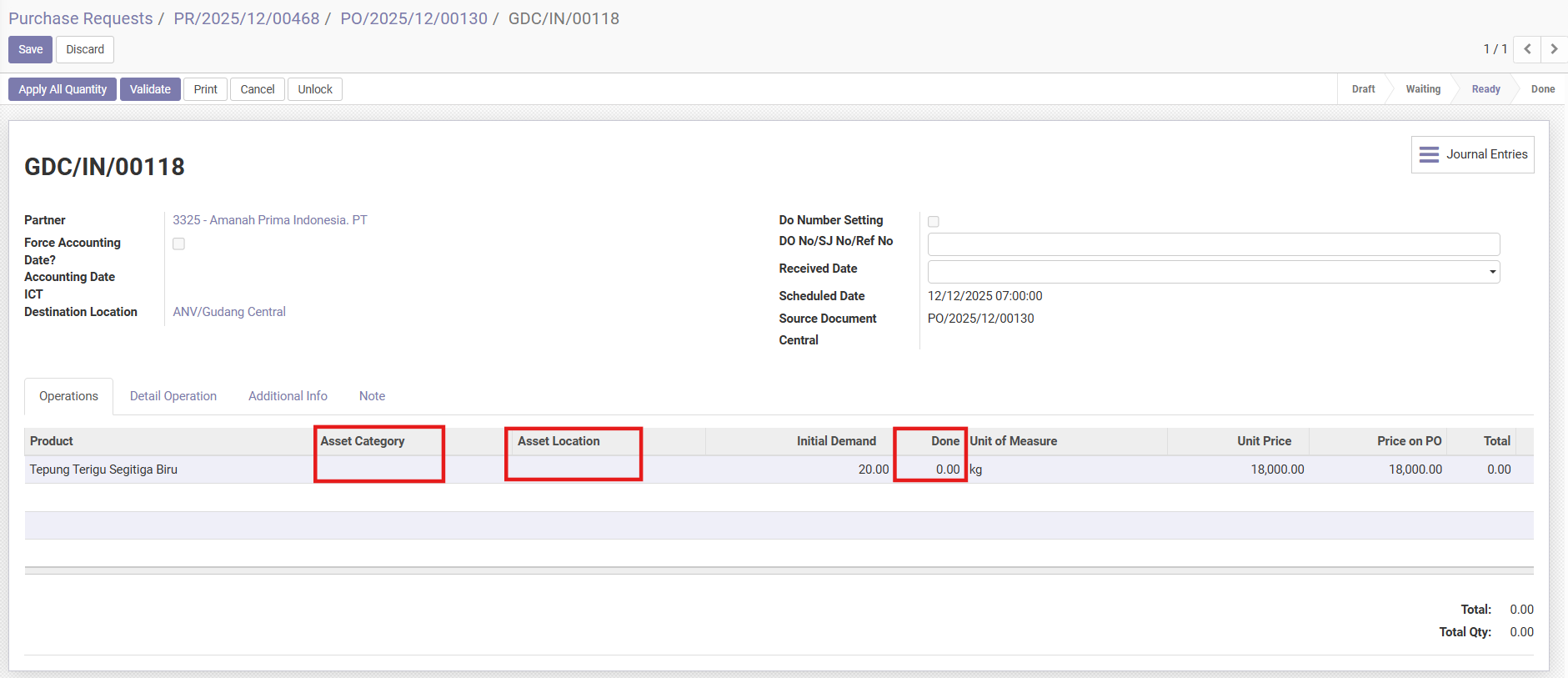Click the Print button
Image resolution: width=1568 pixels, height=678 pixels.
[x=205, y=89]
